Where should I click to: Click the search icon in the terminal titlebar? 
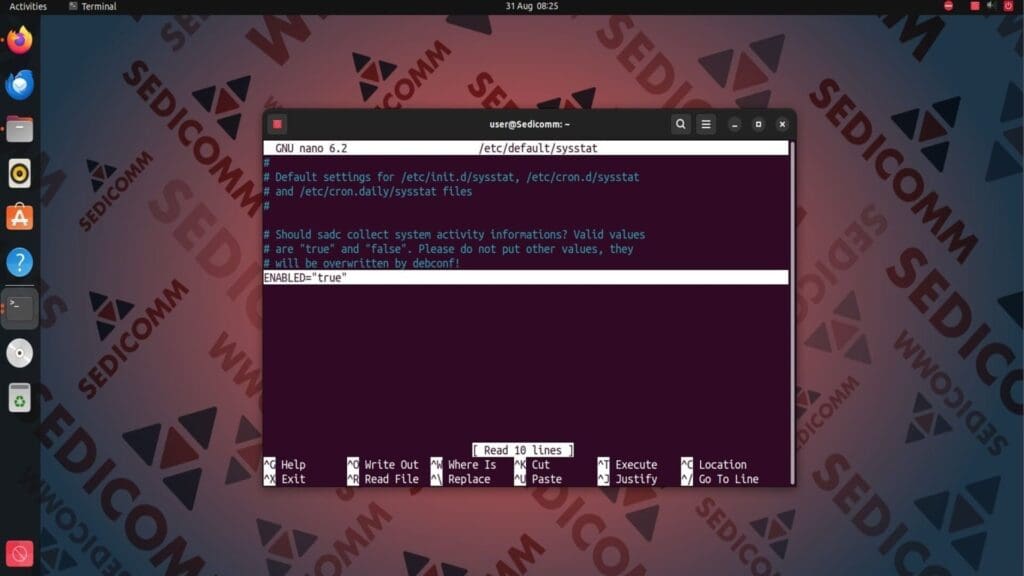coord(681,124)
